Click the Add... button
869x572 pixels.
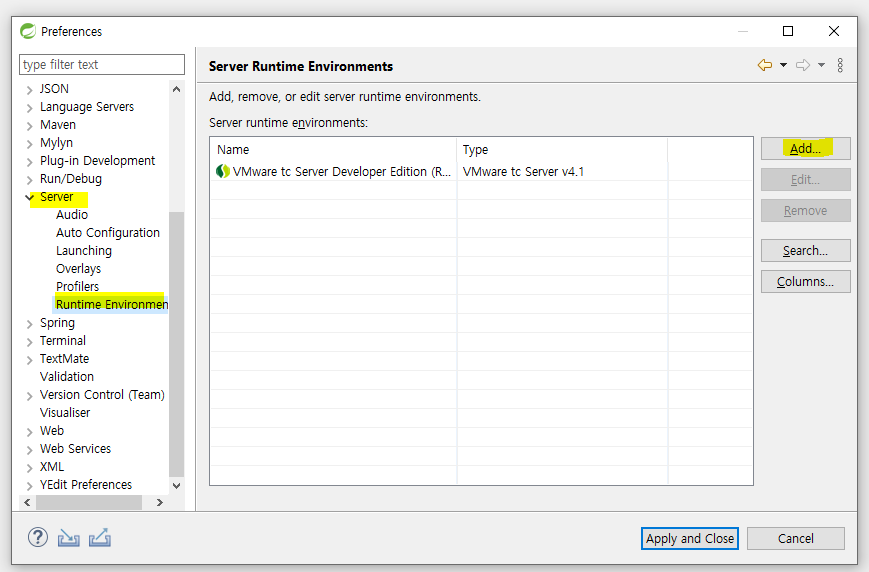point(805,149)
